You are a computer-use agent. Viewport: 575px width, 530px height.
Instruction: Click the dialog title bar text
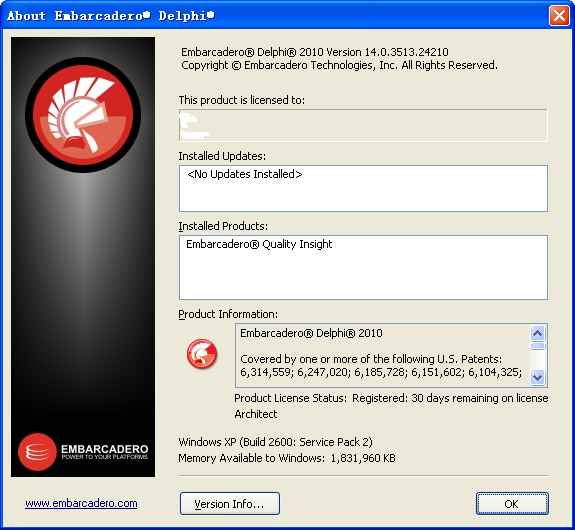click(x=111, y=16)
